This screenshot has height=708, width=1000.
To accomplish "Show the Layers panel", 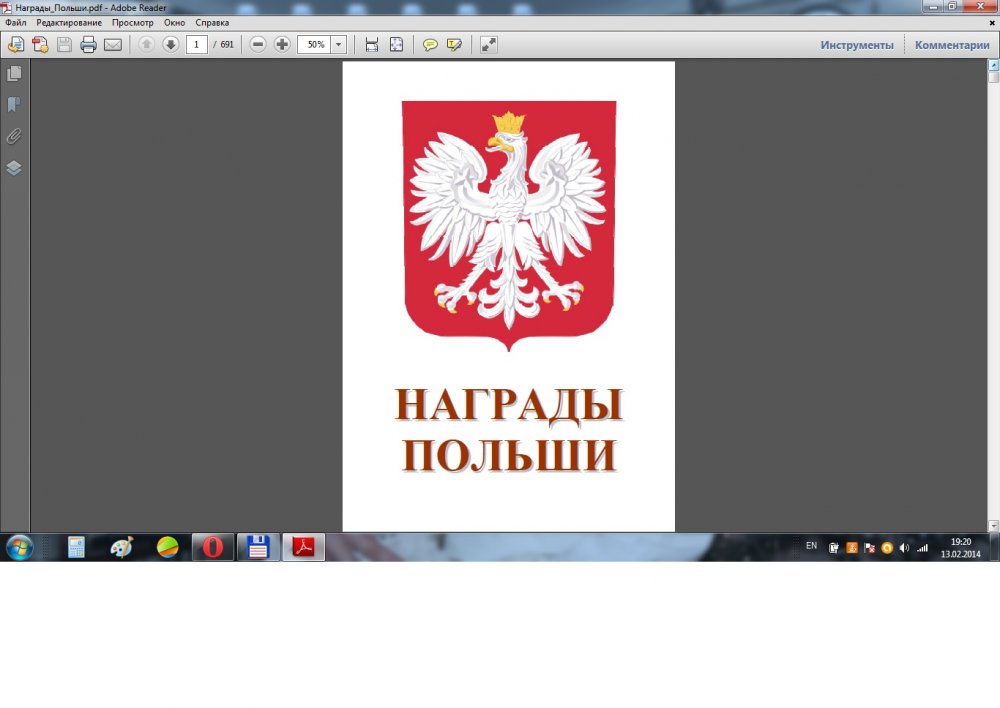I will point(14,168).
